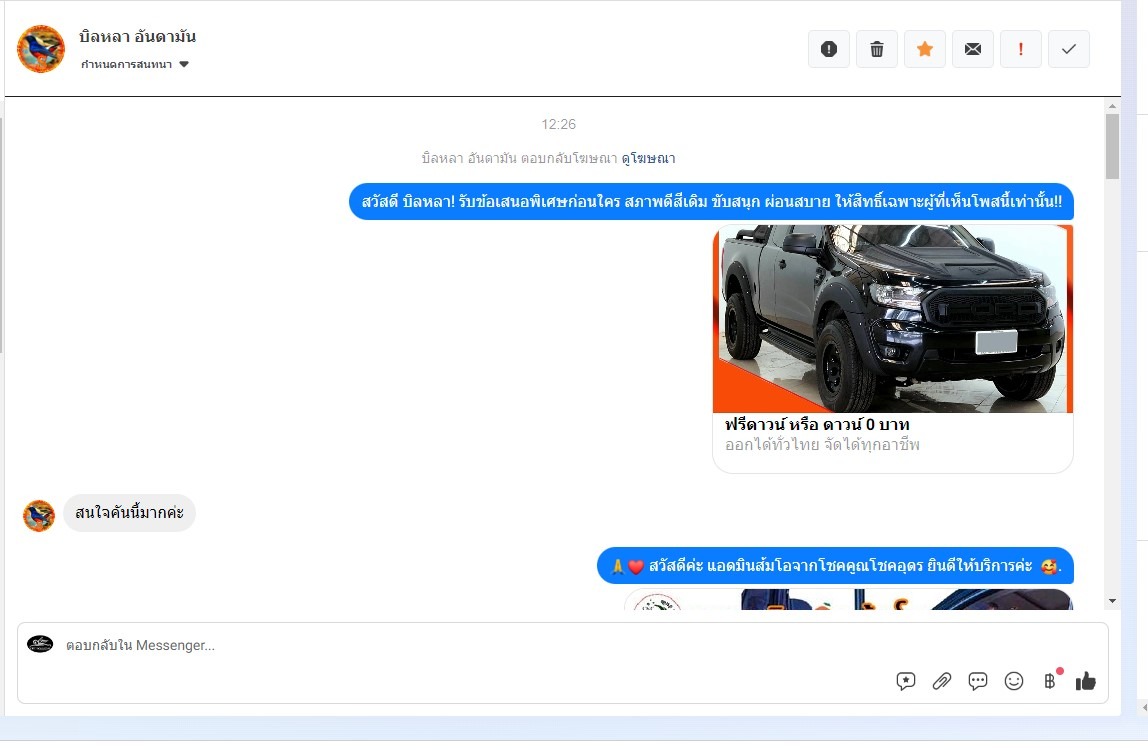Mark conversation done with checkmark
The width and height of the screenshot is (1148, 750).
pos(1069,49)
